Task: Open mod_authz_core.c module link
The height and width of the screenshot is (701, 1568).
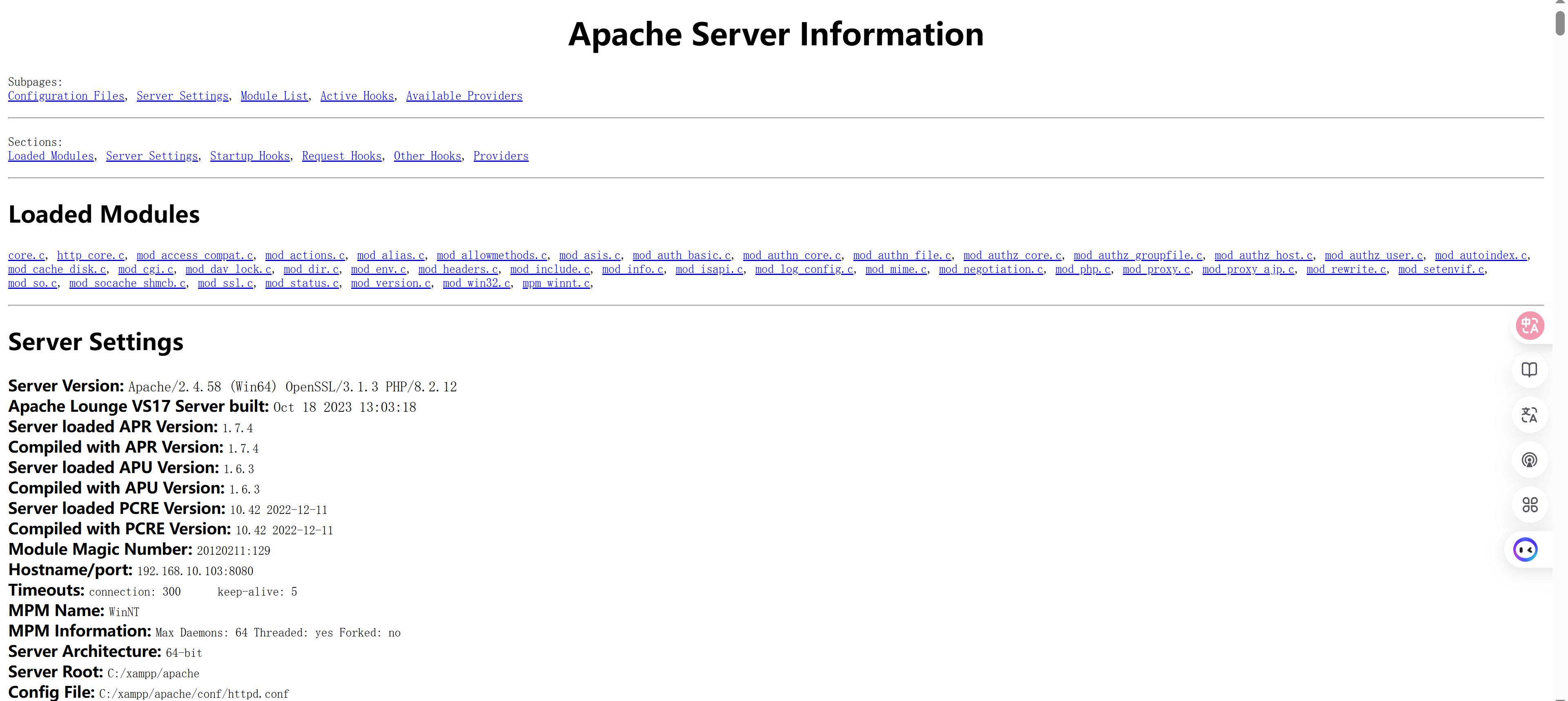Action: 1012,255
